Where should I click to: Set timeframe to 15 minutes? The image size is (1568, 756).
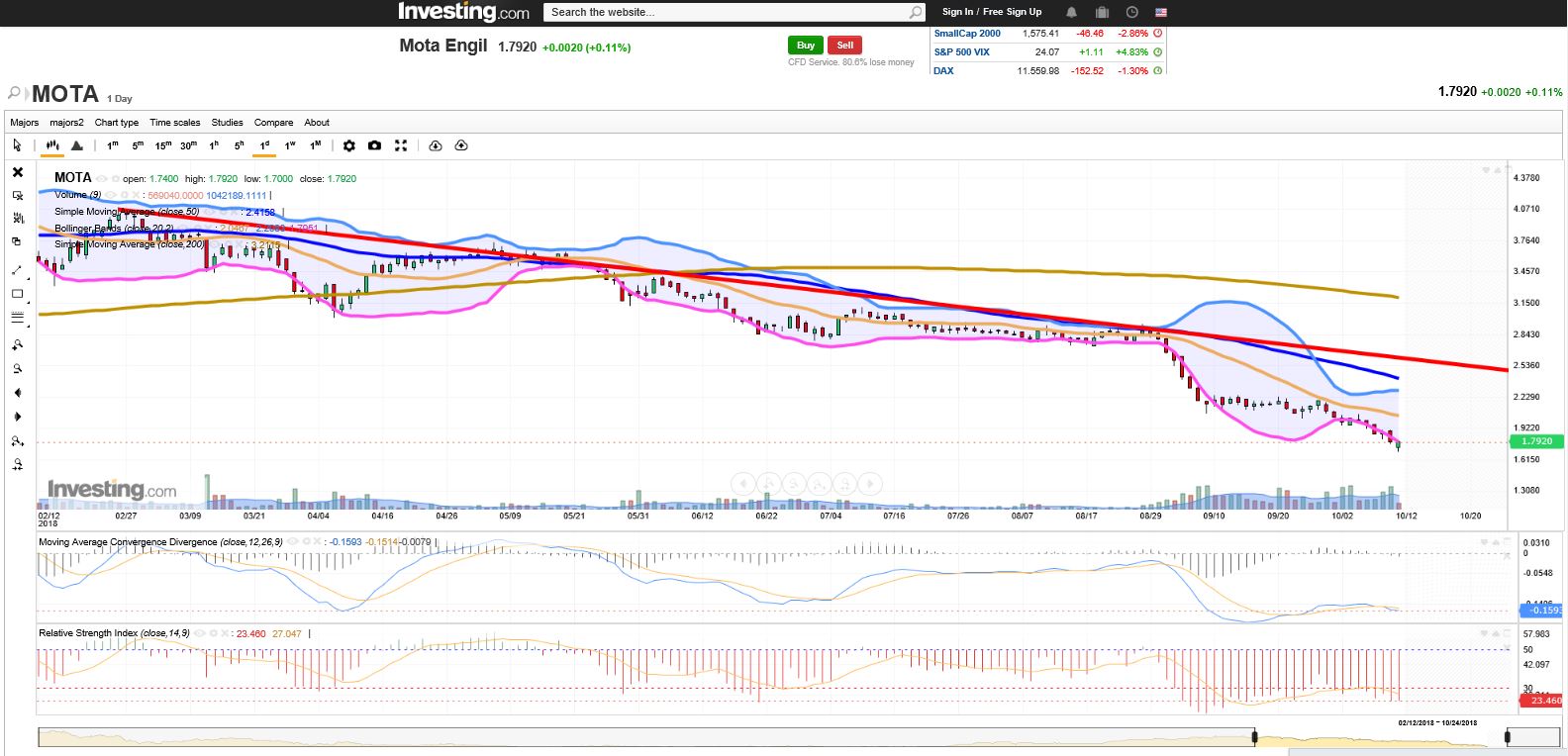[162, 145]
